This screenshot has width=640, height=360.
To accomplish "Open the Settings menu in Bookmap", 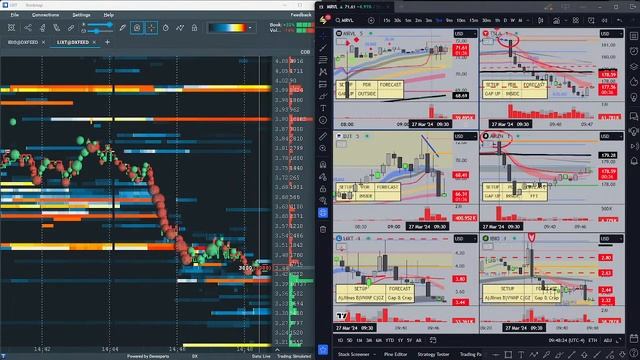I will (x=81, y=15).
